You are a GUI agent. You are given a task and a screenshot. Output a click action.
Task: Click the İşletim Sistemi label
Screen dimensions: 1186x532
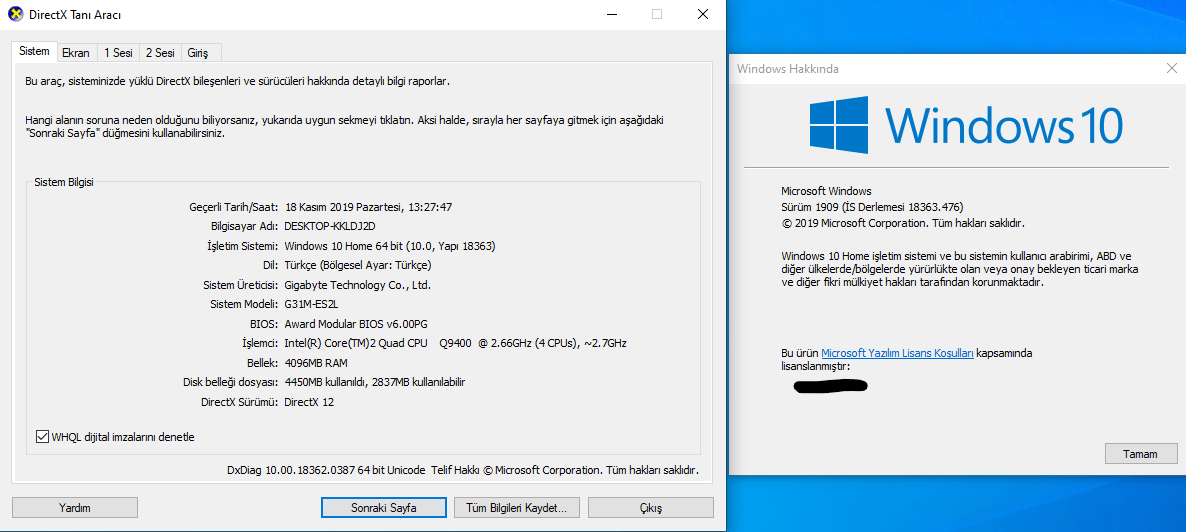(243, 246)
